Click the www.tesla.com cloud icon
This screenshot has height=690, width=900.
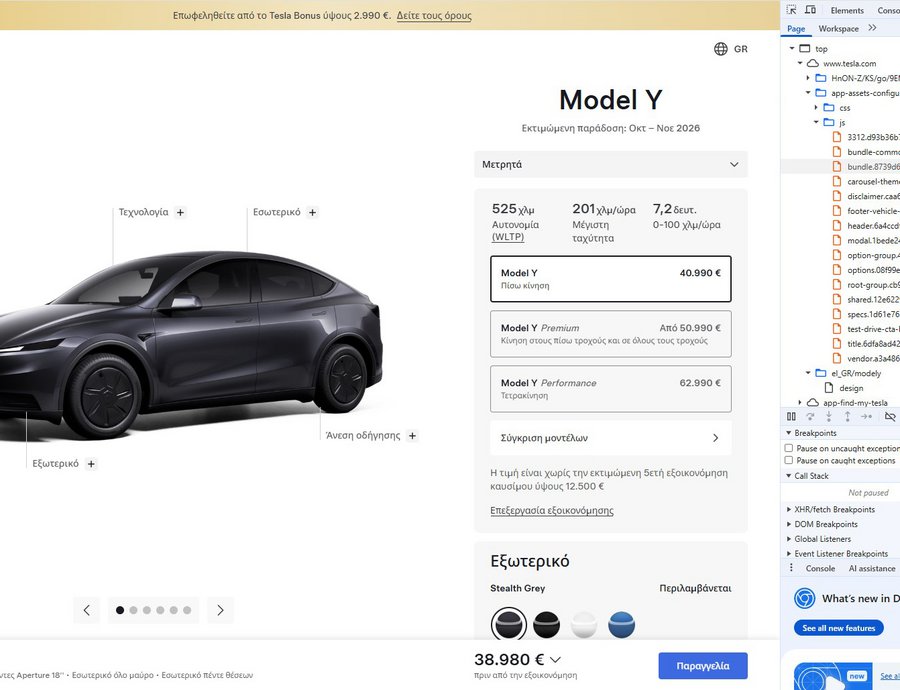[x=813, y=63]
